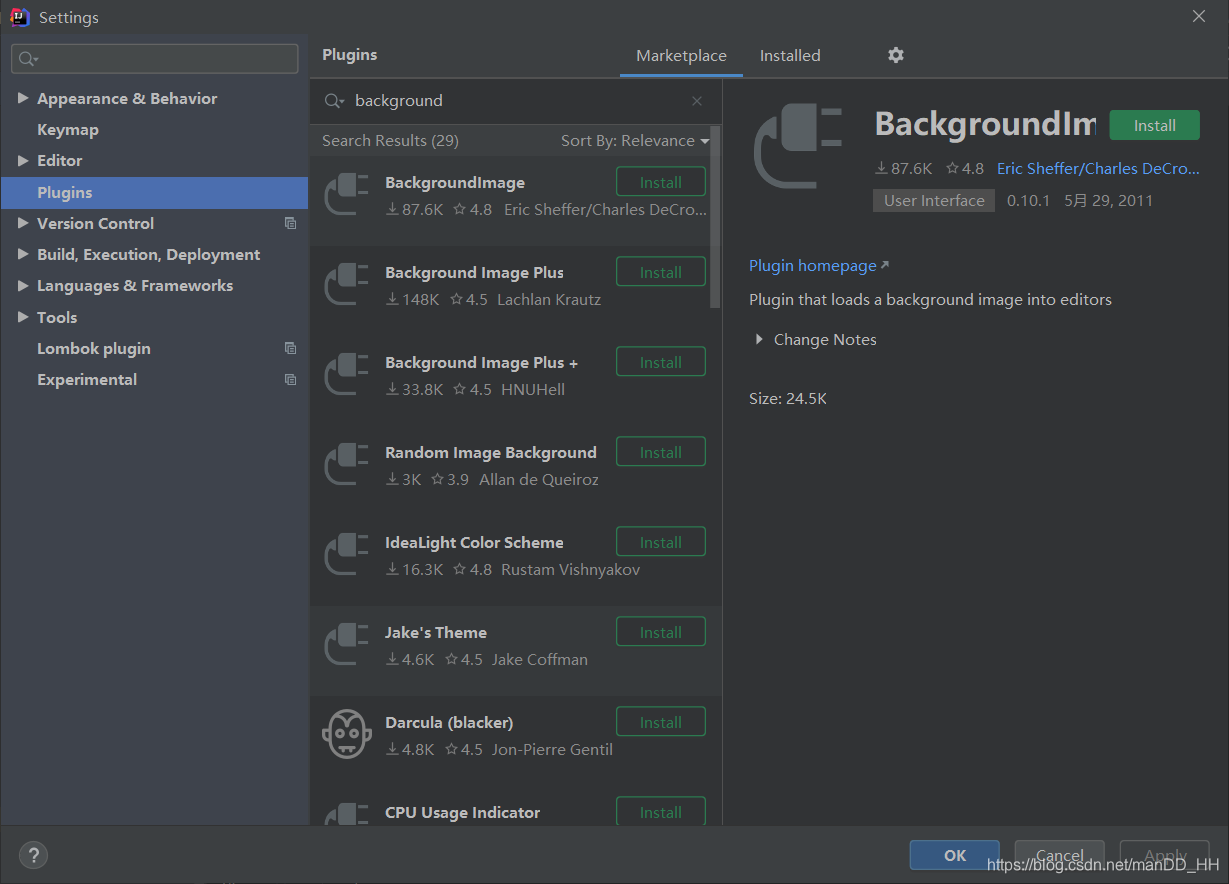1229x884 pixels.
Task: Click the copy icon beside Lombok plugin
Action: (290, 348)
